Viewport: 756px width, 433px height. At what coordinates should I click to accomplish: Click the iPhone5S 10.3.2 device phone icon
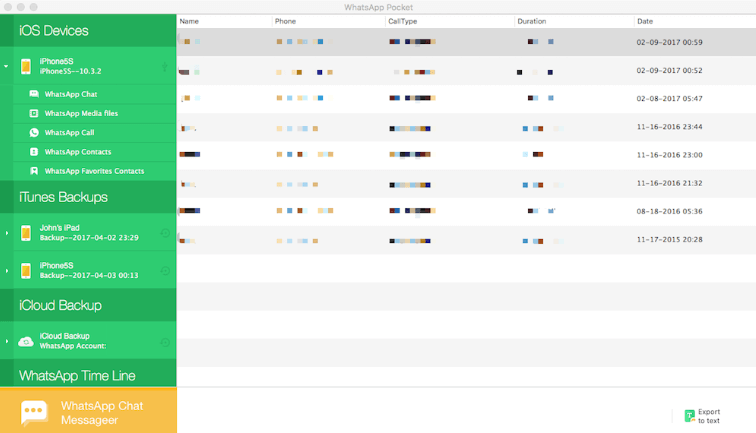26,66
